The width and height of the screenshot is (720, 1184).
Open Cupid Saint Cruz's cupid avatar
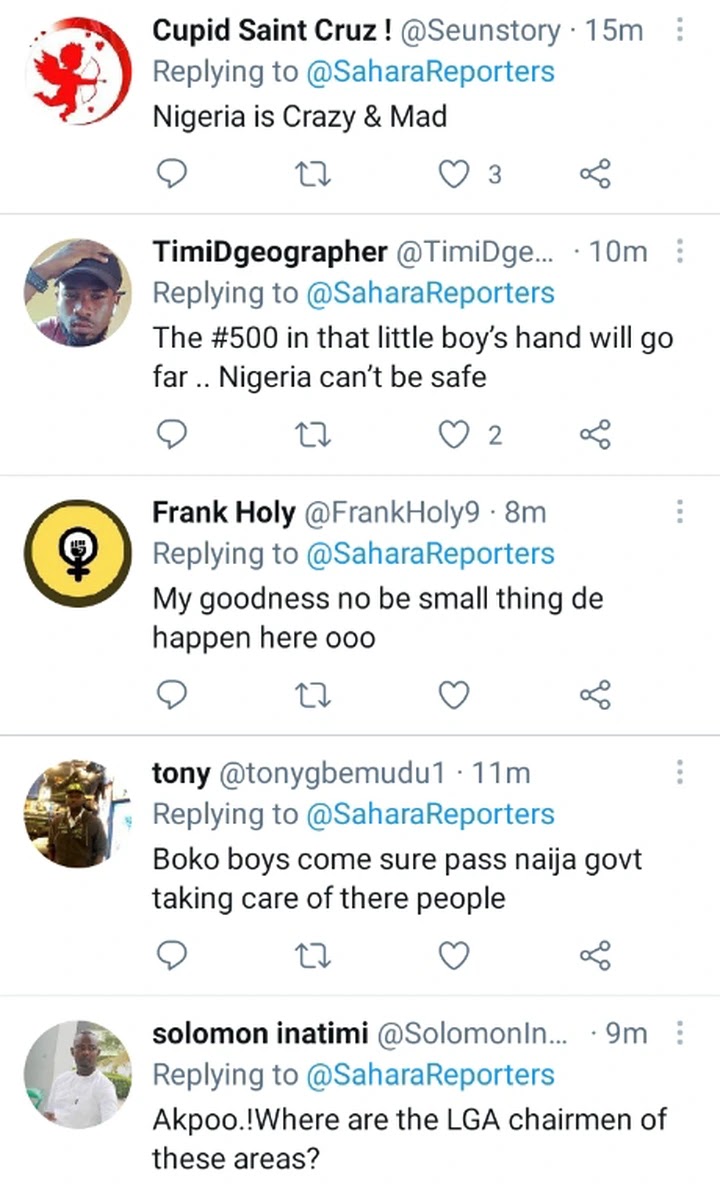tap(78, 72)
